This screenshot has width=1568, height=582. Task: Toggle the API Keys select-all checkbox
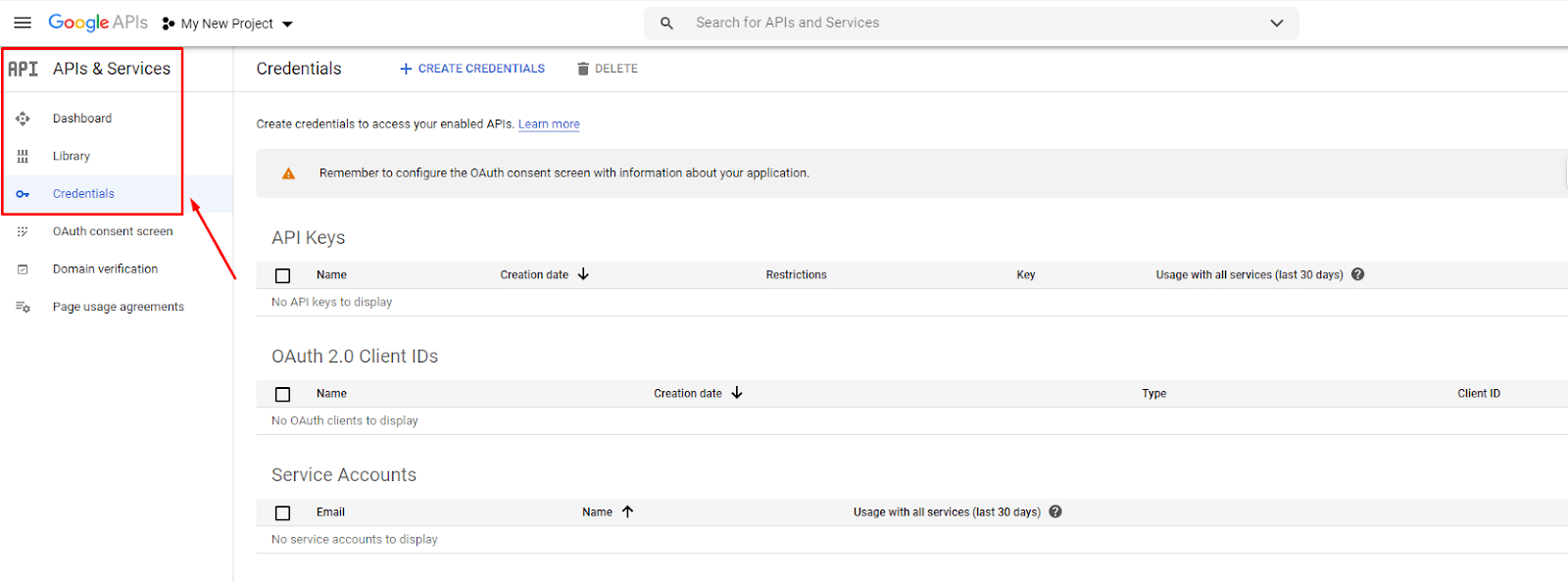pyautogui.click(x=283, y=275)
